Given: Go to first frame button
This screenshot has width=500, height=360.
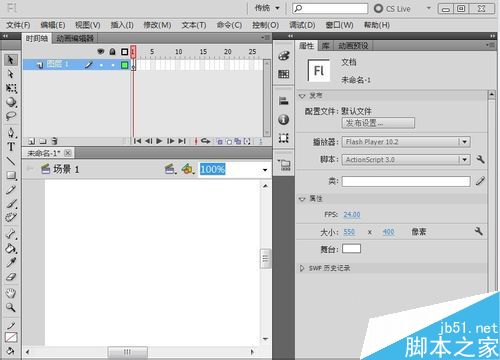Looking at the screenshot, I should (x=137, y=141).
